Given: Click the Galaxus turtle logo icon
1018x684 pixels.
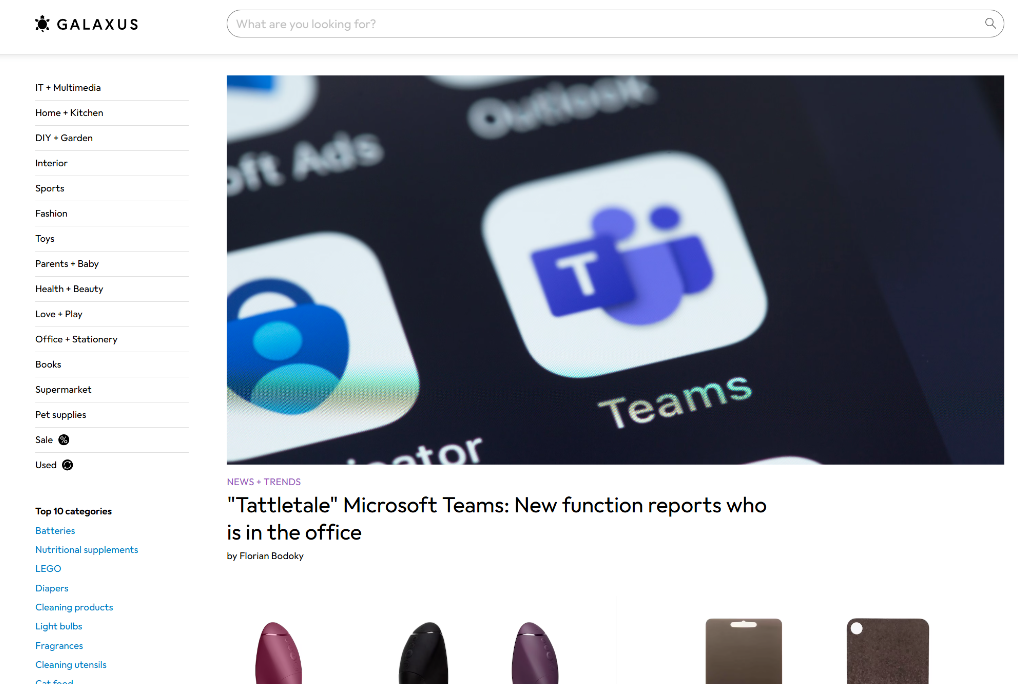Looking at the screenshot, I should pyautogui.click(x=42, y=24).
